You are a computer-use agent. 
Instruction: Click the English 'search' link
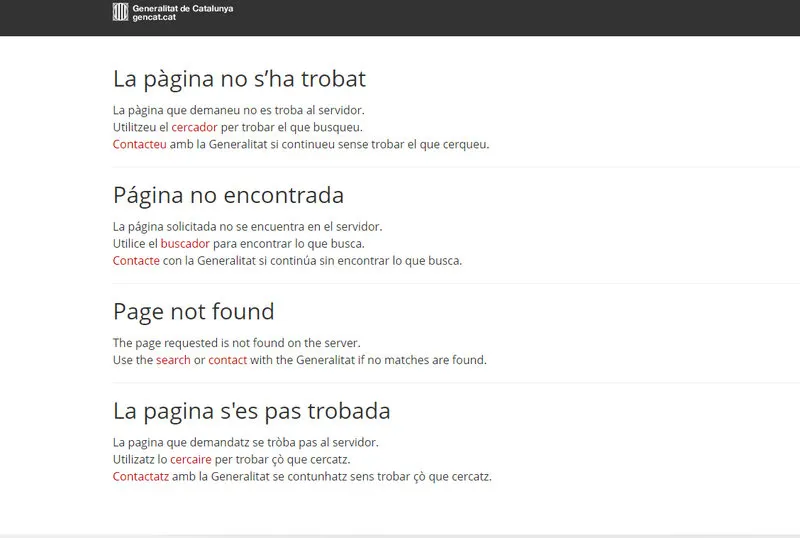[x=173, y=360]
